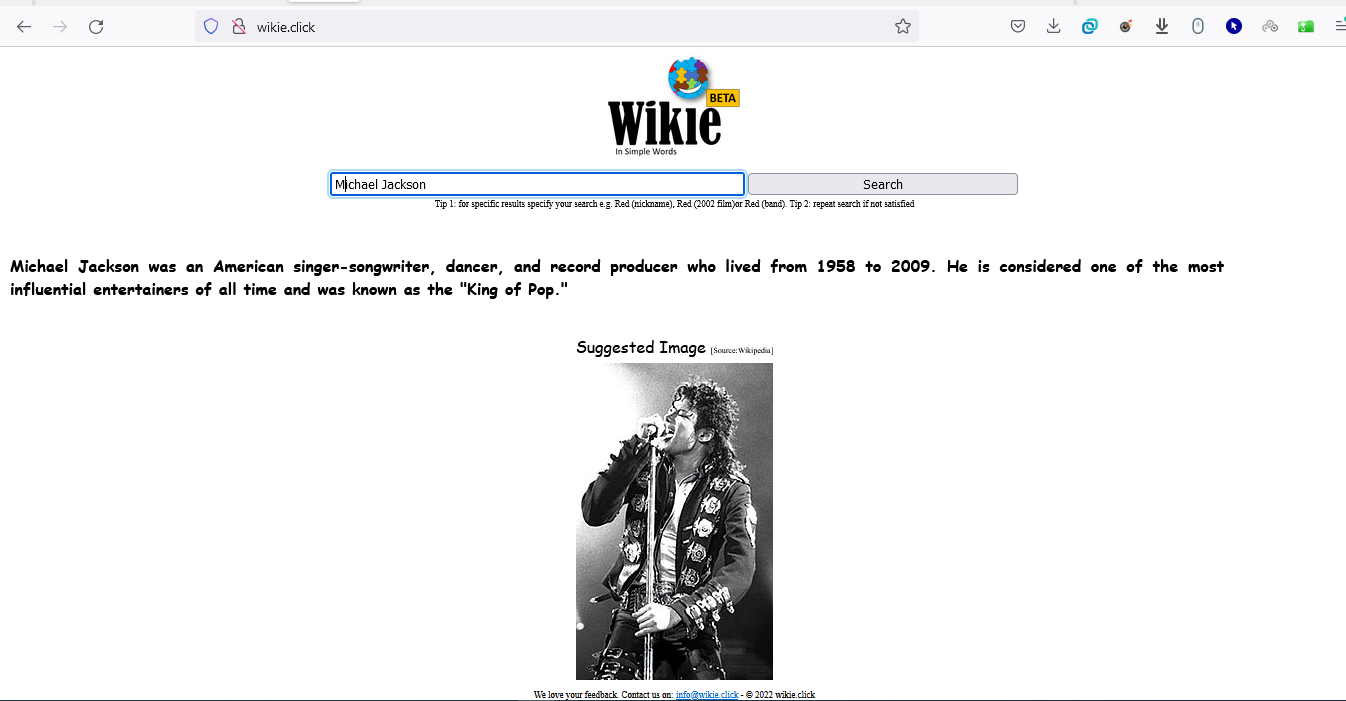Viewport: 1346px width, 701px height.
Task: Select the active browser tab
Action: tap(320, 4)
